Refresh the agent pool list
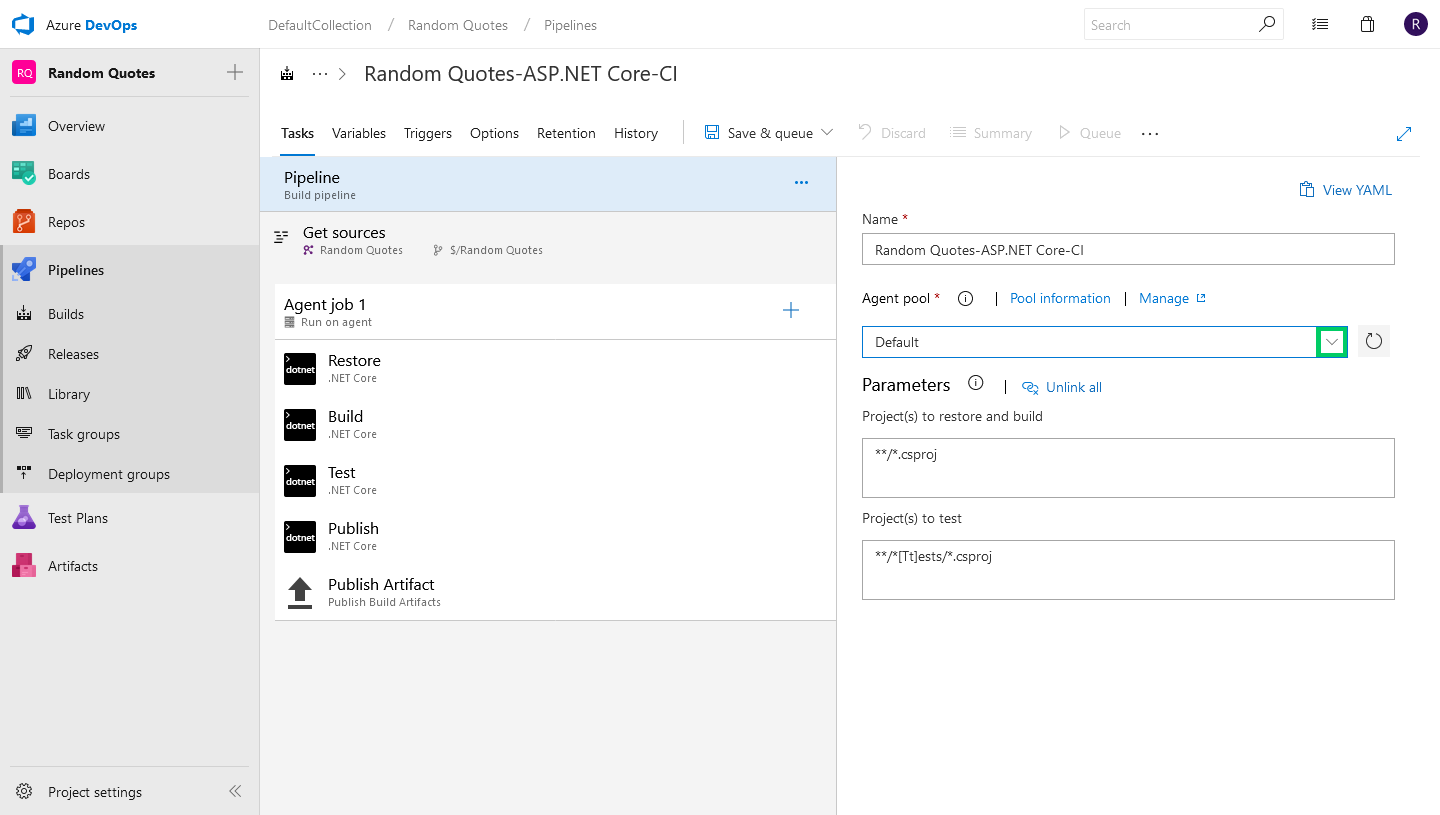The width and height of the screenshot is (1440, 815). (x=1374, y=341)
